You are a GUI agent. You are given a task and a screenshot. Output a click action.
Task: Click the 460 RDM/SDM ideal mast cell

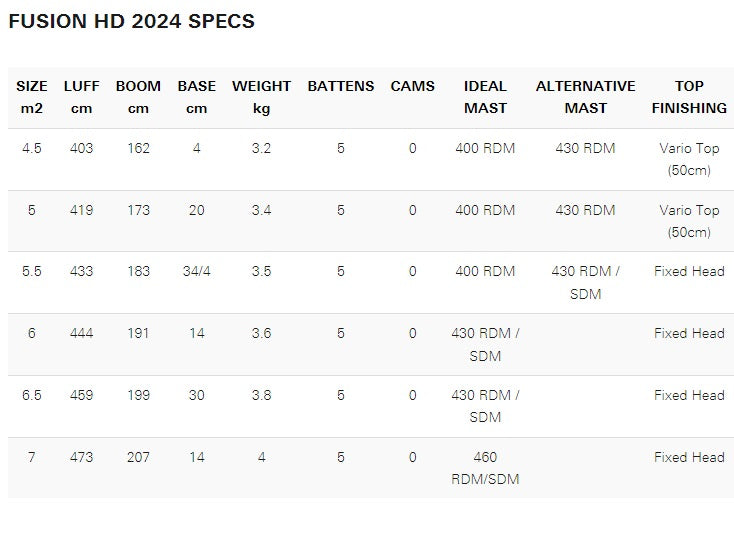coord(485,468)
